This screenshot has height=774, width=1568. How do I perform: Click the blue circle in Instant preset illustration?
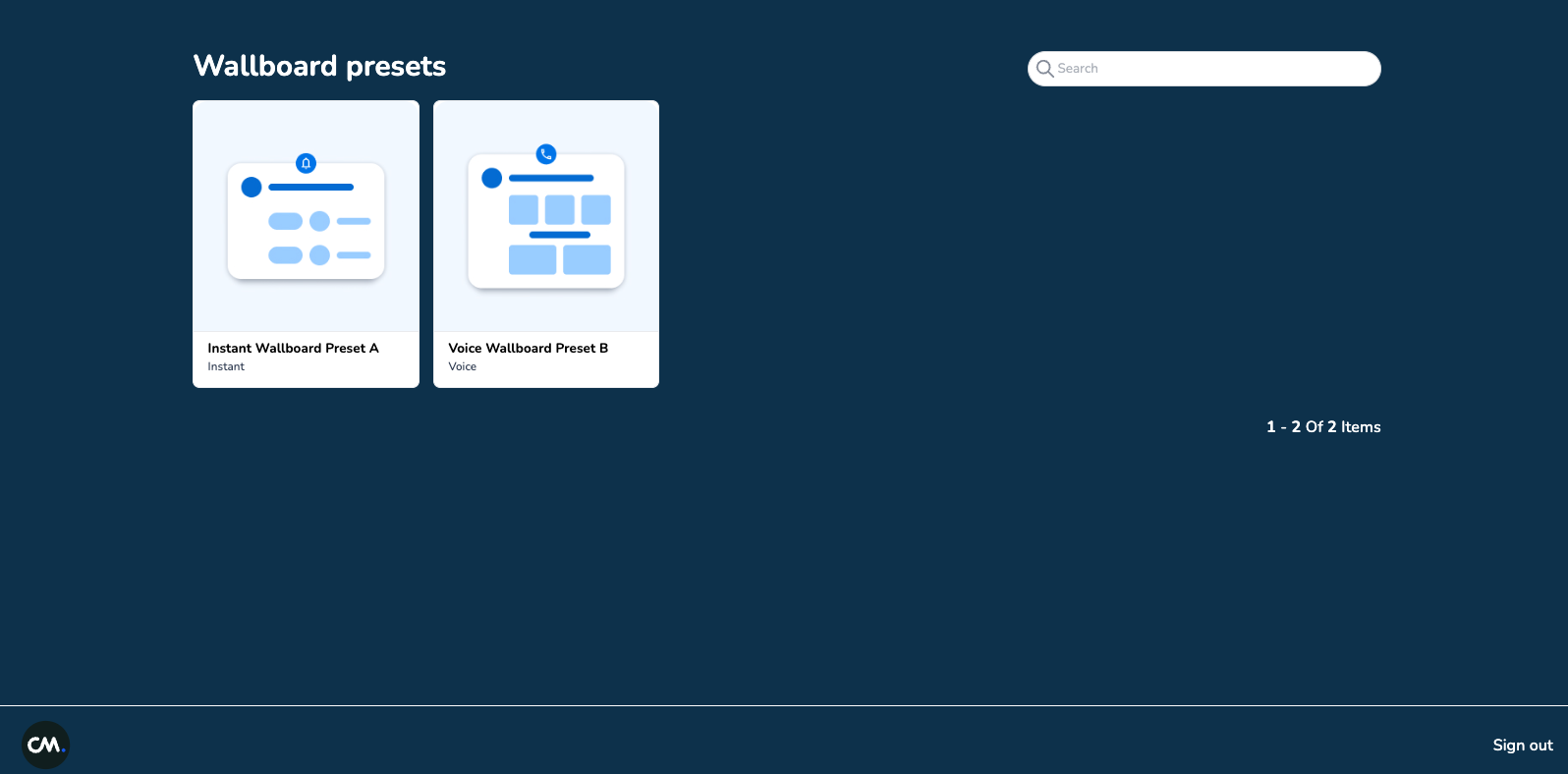(252, 187)
